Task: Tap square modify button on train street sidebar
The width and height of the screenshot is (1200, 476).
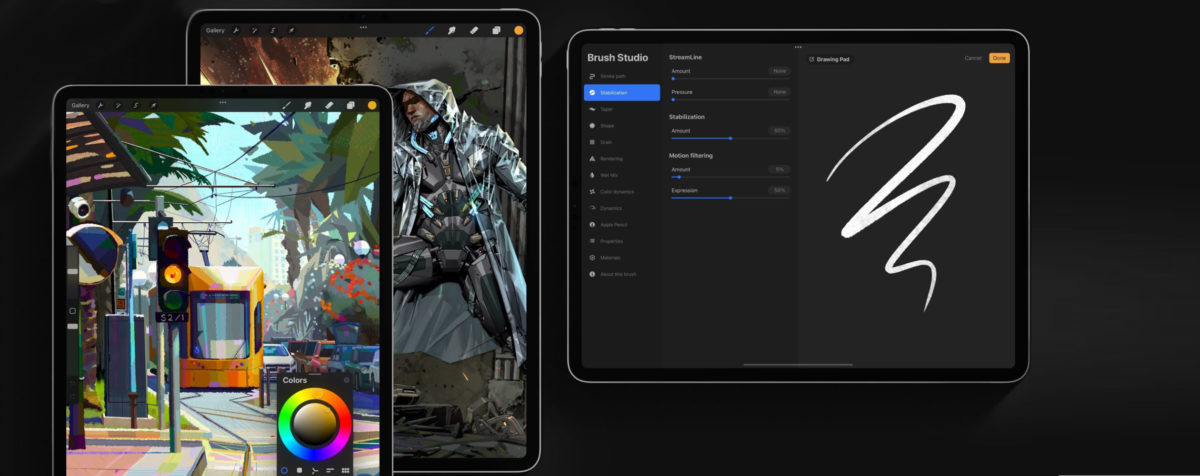Action: (x=72, y=311)
